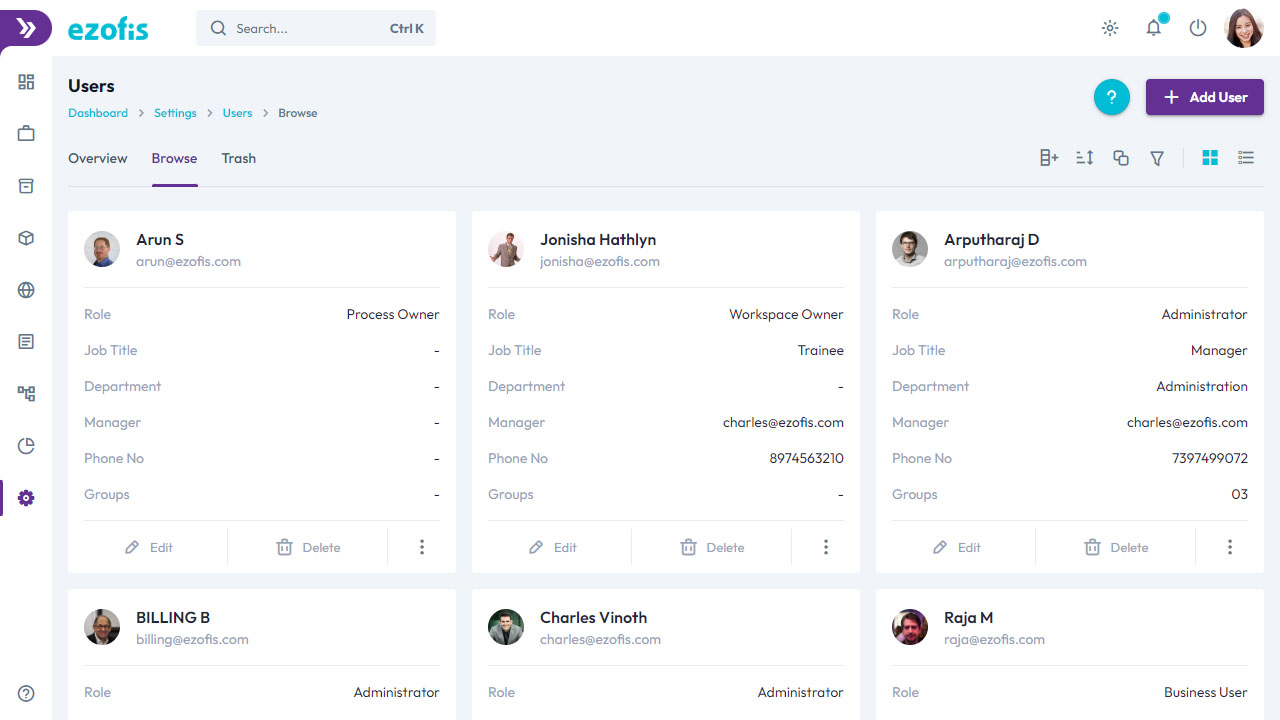
Task: Click the Search input field
Action: [x=316, y=28]
